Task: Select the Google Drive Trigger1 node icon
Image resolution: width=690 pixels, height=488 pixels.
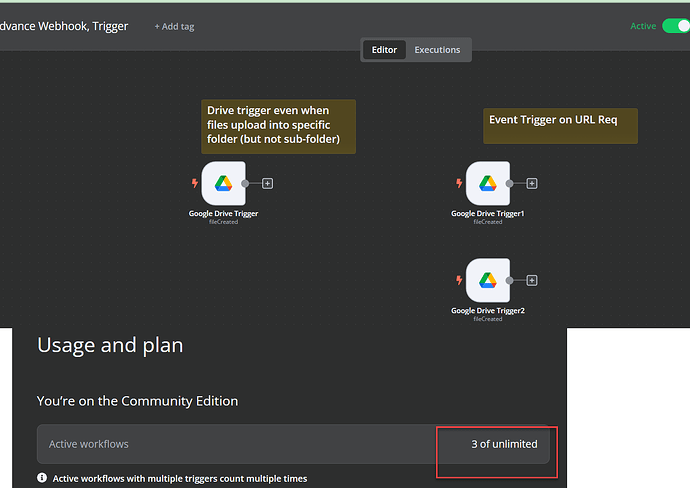Action: coord(487,183)
